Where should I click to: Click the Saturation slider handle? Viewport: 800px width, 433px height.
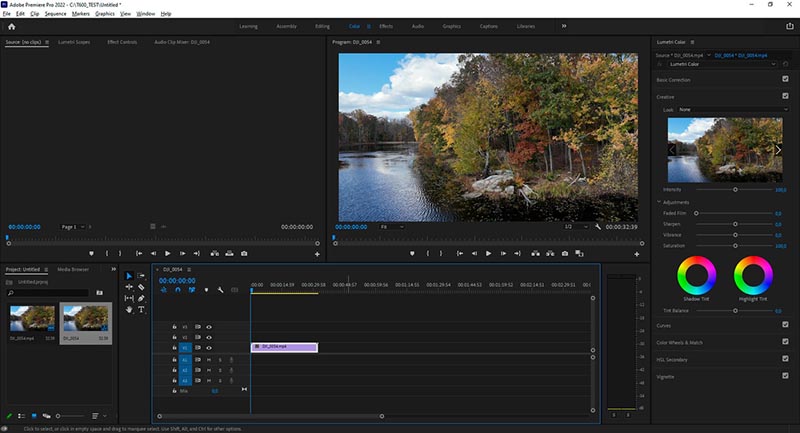point(736,246)
